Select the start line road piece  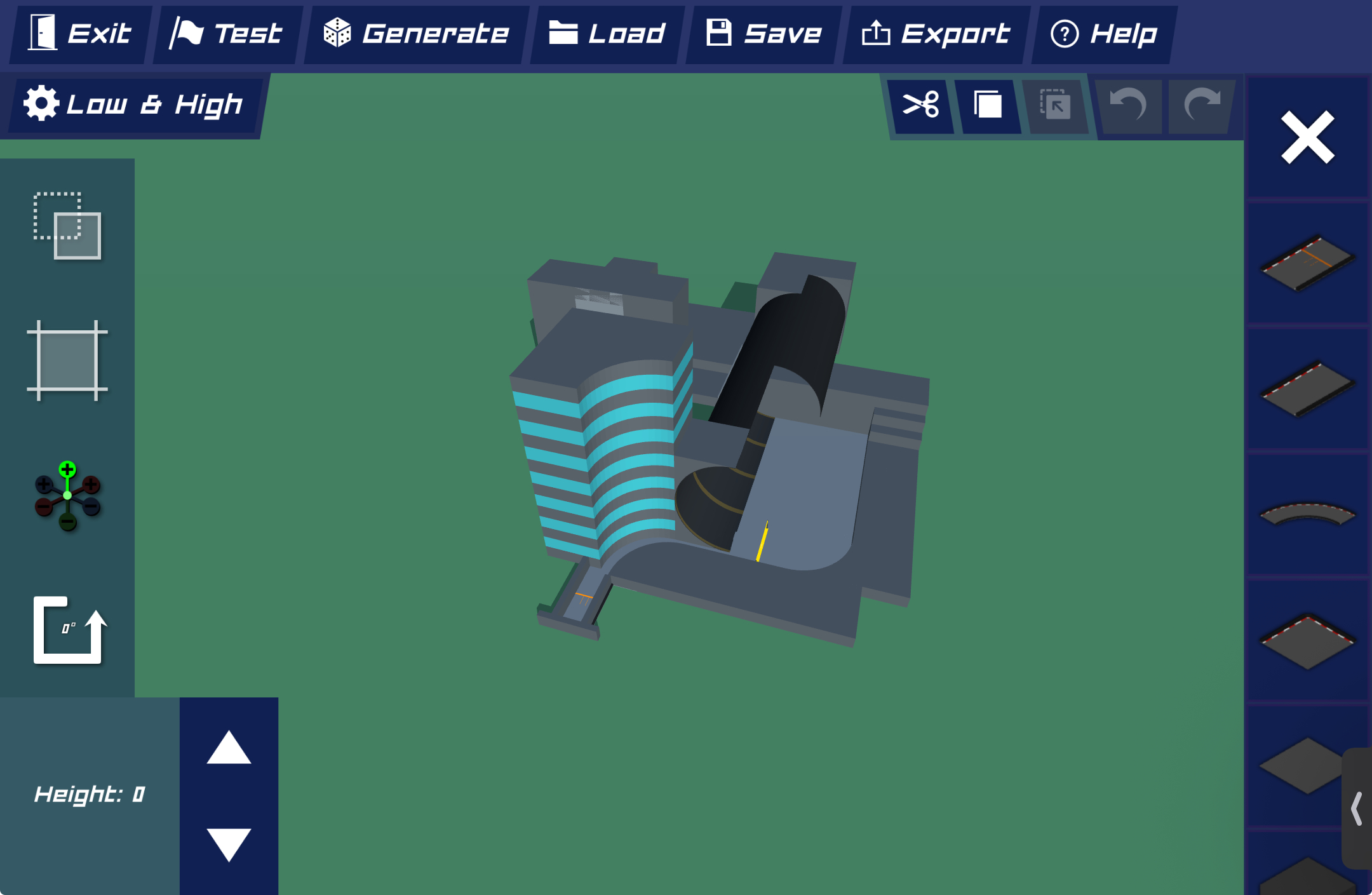[x=1307, y=263]
